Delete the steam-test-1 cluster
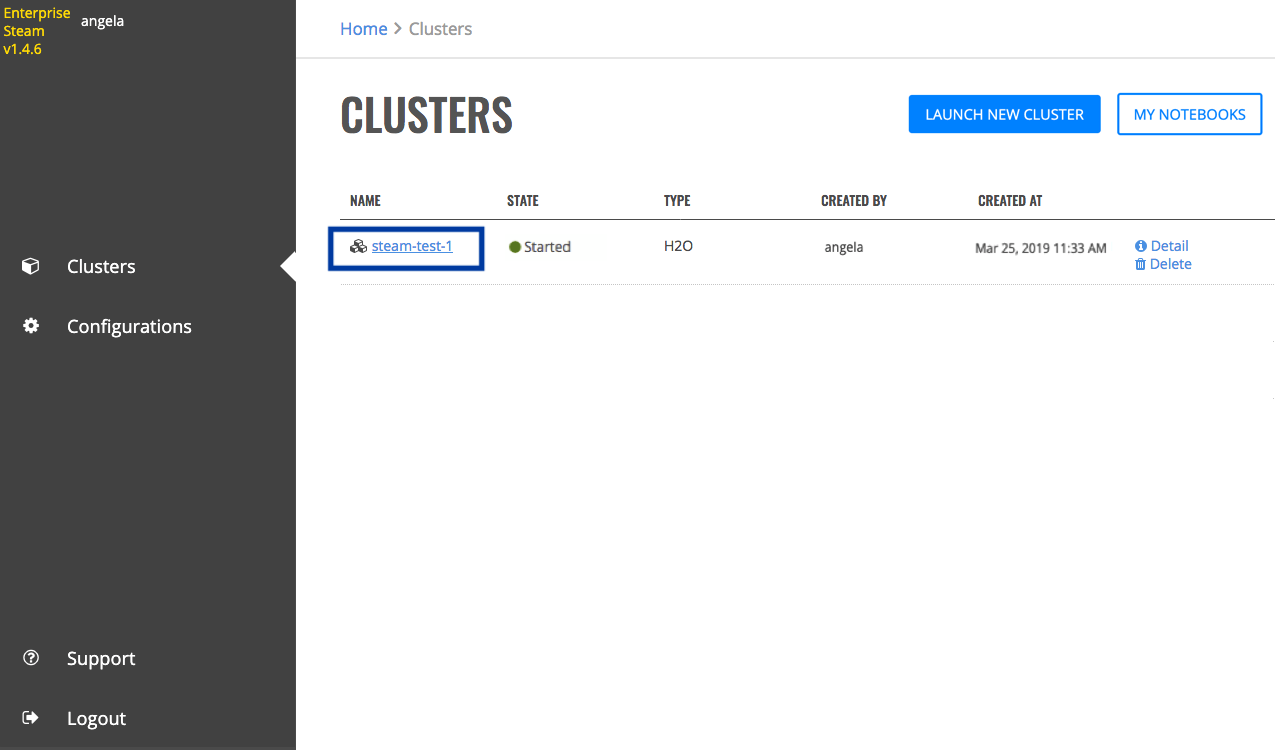This screenshot has width=1275, height=750. coord(1171,264)
